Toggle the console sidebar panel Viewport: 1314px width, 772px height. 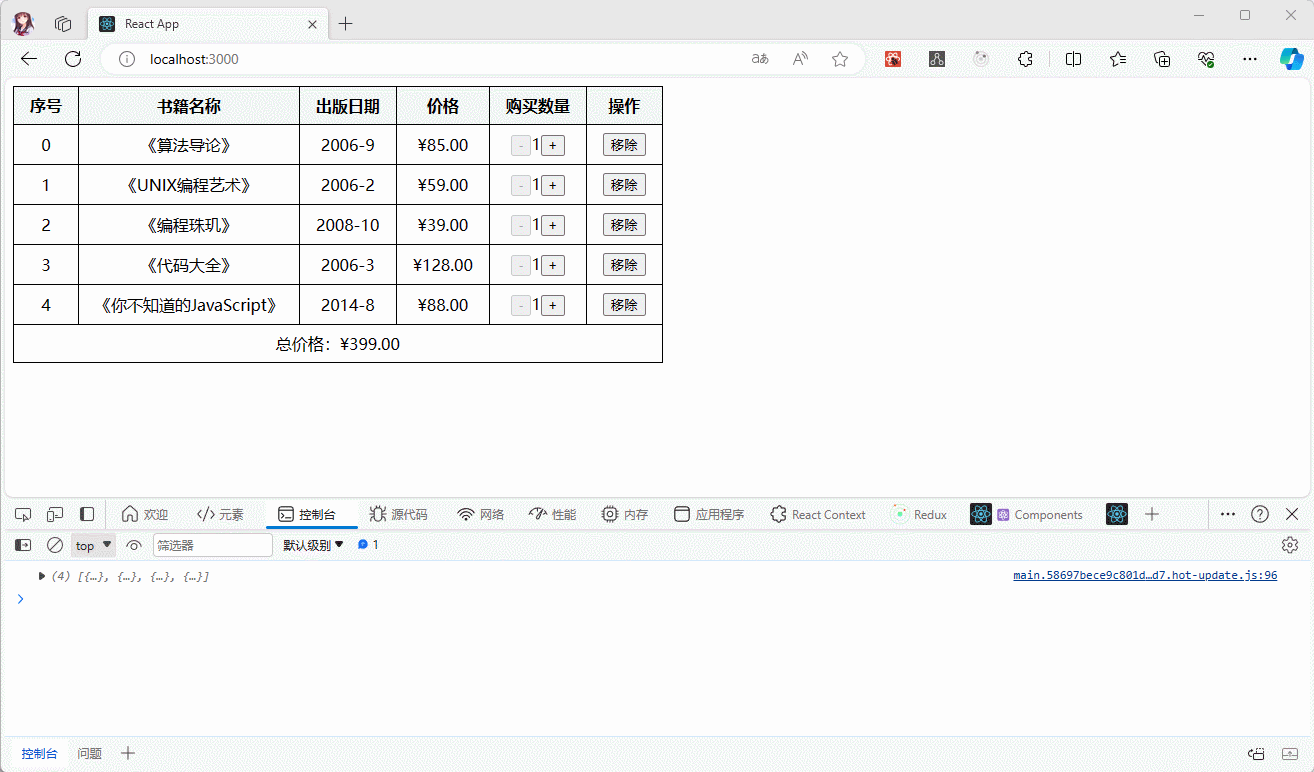tap(23, 545)
